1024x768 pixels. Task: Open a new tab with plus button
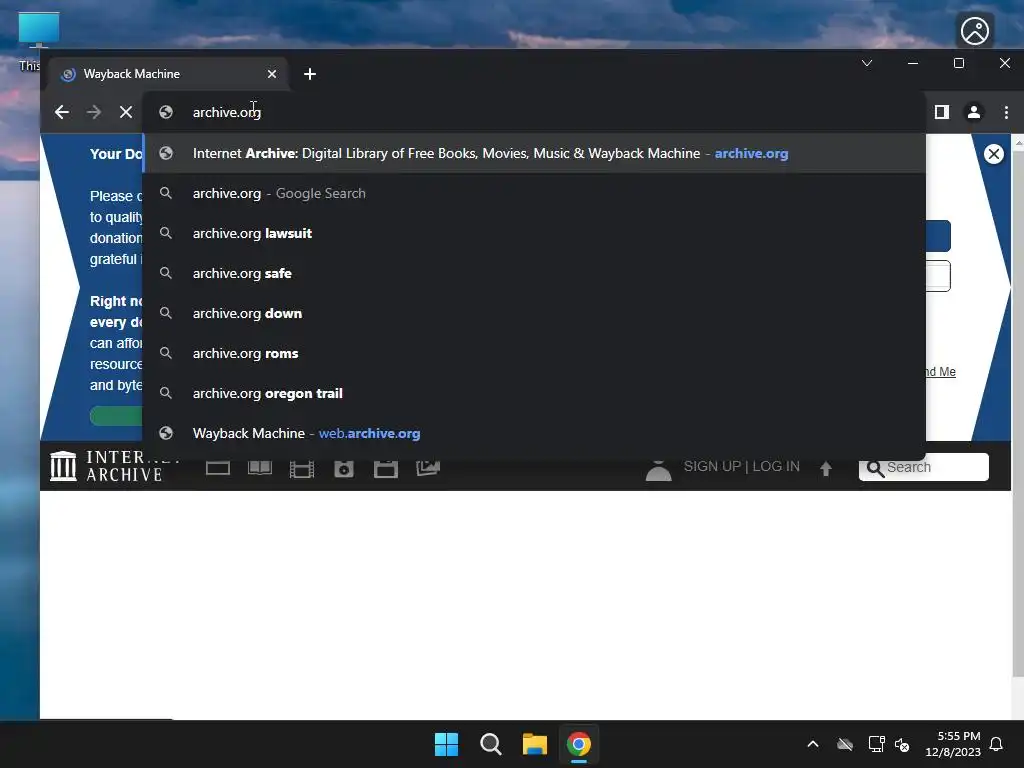coord(310,74)
